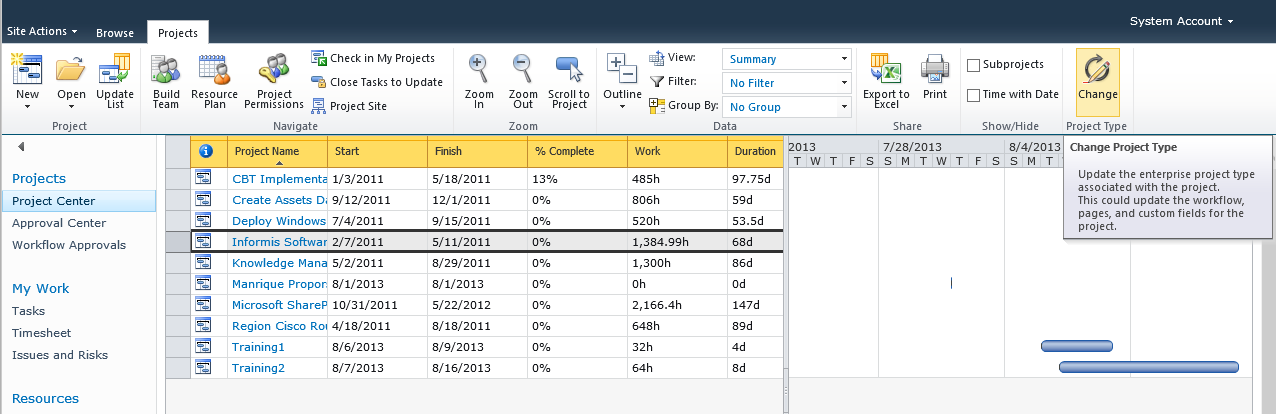Go to Approval Center in sidebar
This screenshot has width=1276, height=414.
pos(58,223)
